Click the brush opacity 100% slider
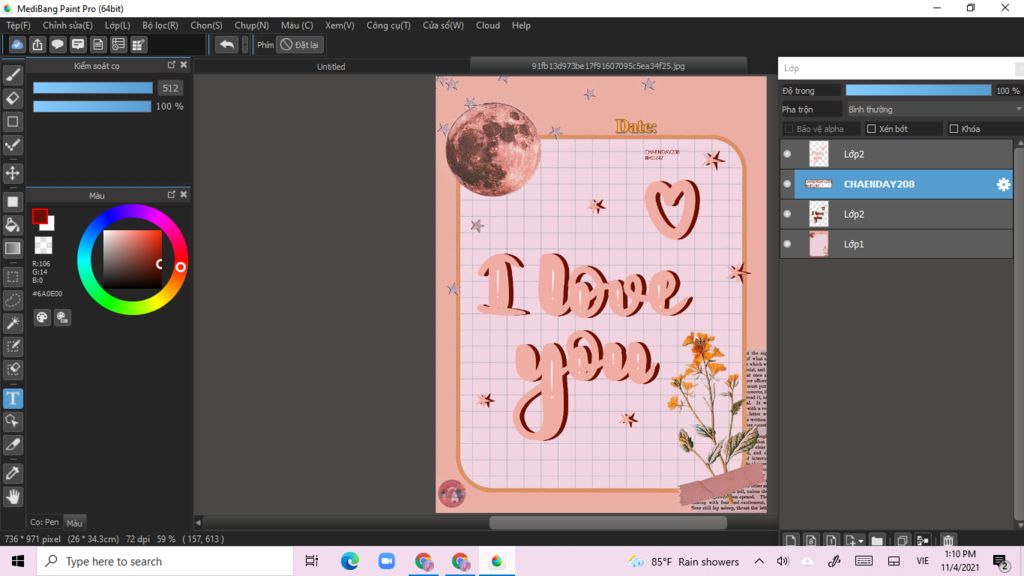The image size is (1024, 576). (x=92, y=106)
